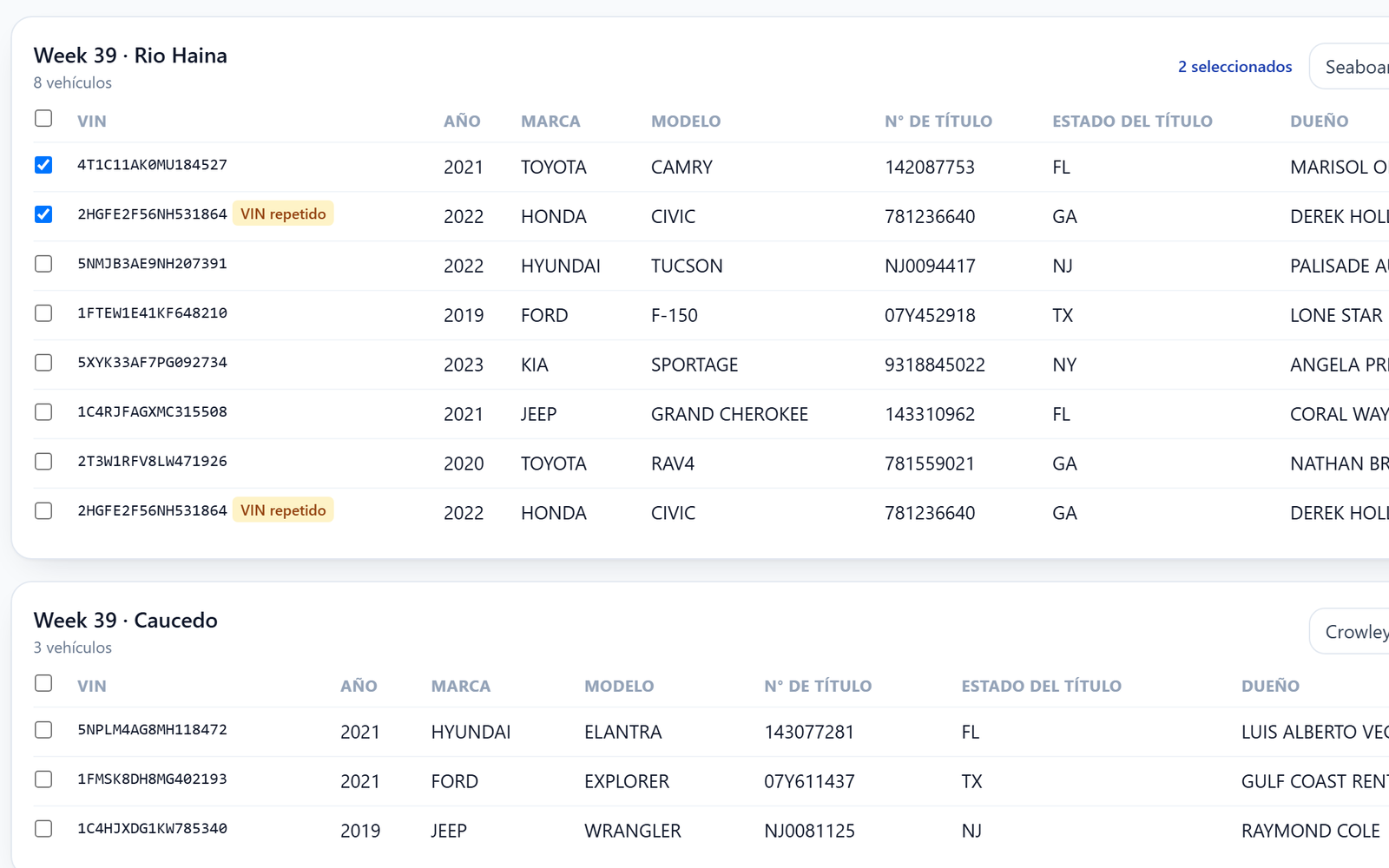The height and width of the screenshot is (868, 1389).
Task: Click VIN 1FTEW1E41KF648210
Action: 152,313
